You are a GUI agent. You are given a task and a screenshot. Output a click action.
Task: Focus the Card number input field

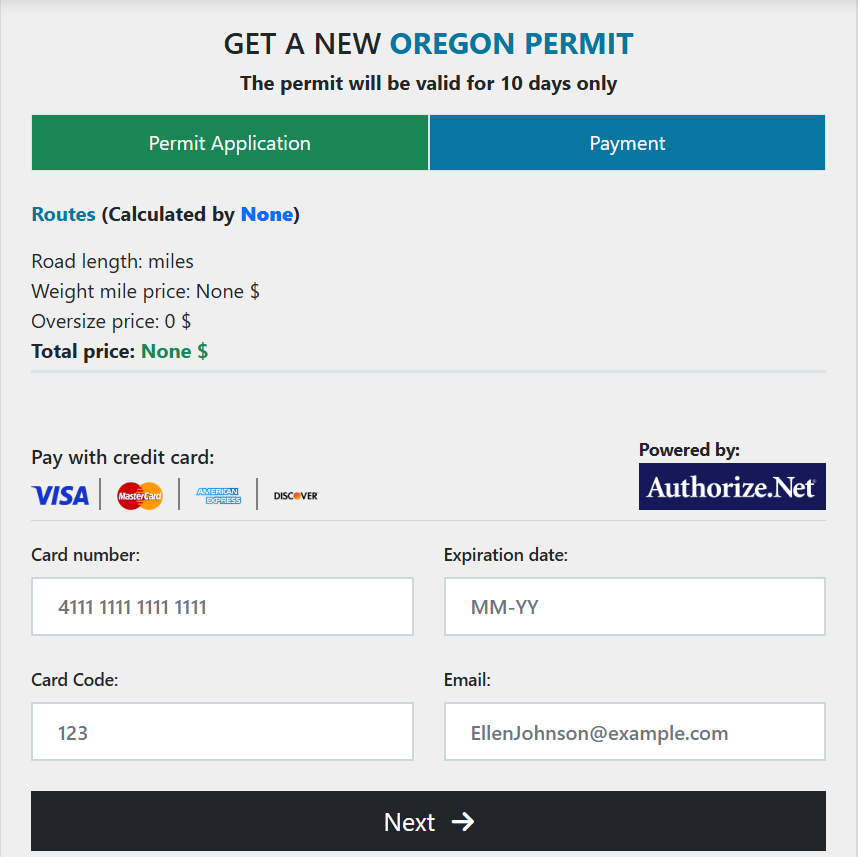point(222,607)
